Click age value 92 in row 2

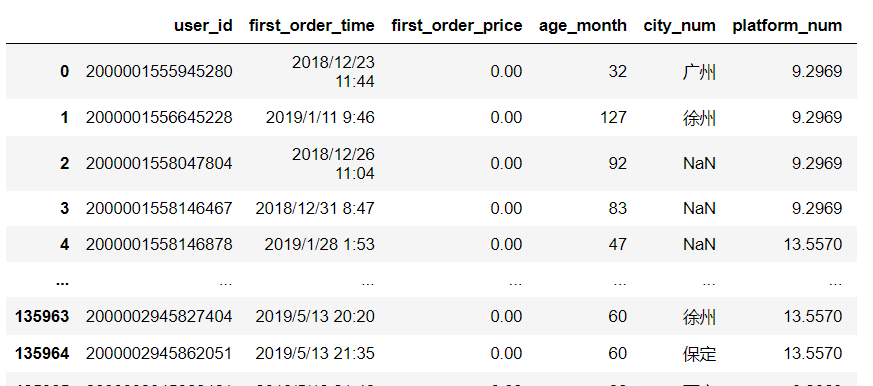(x=618, y=163)
